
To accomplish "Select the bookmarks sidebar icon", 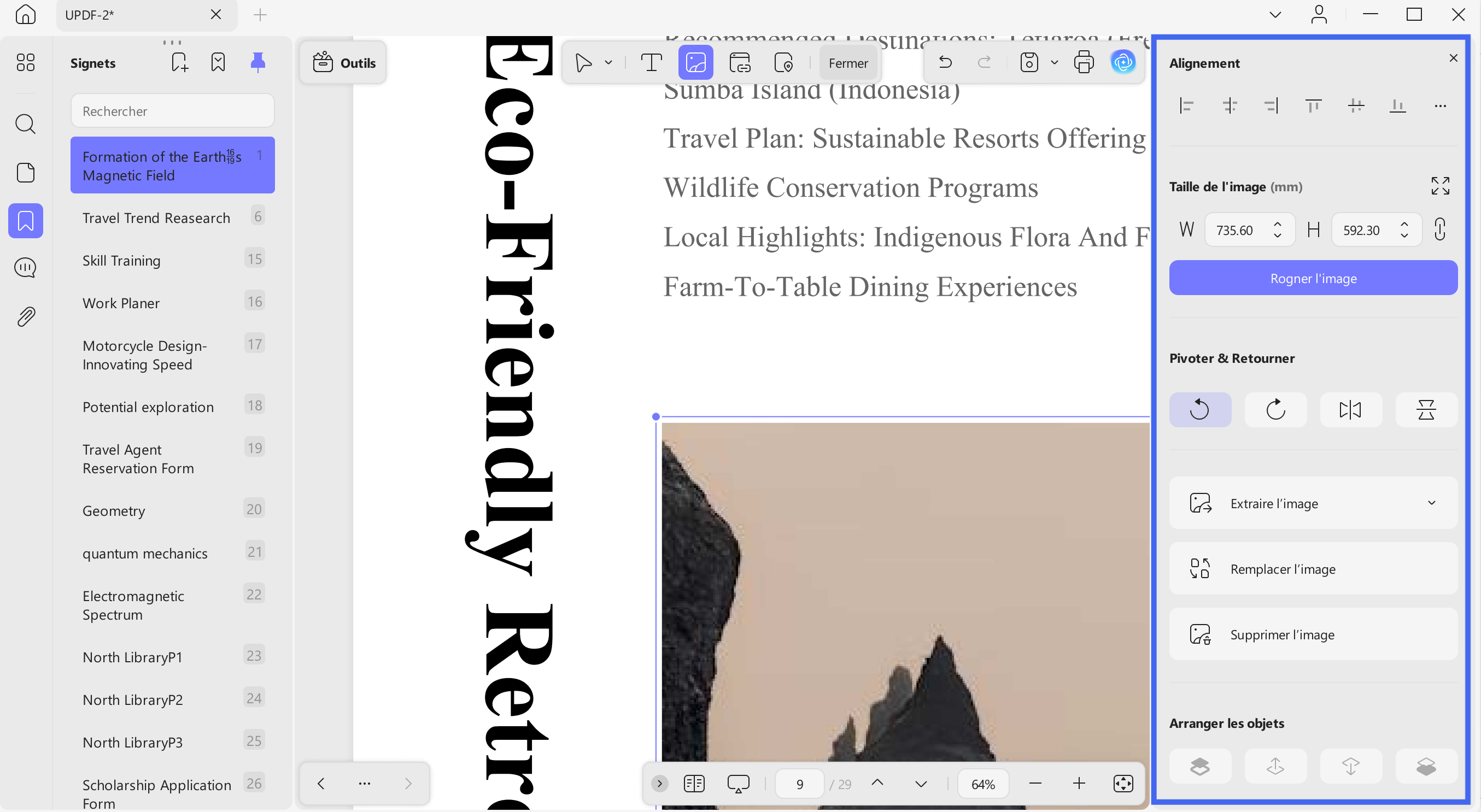I will tap(25, 221).
